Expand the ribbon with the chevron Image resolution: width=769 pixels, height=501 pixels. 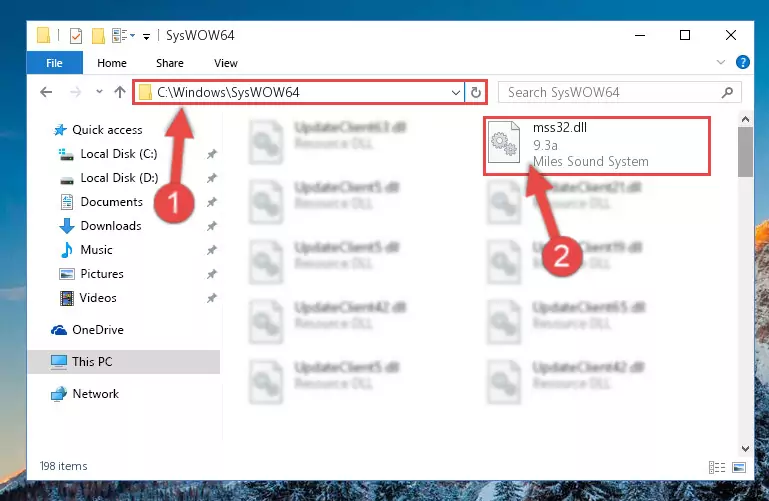tap(720, 62)
